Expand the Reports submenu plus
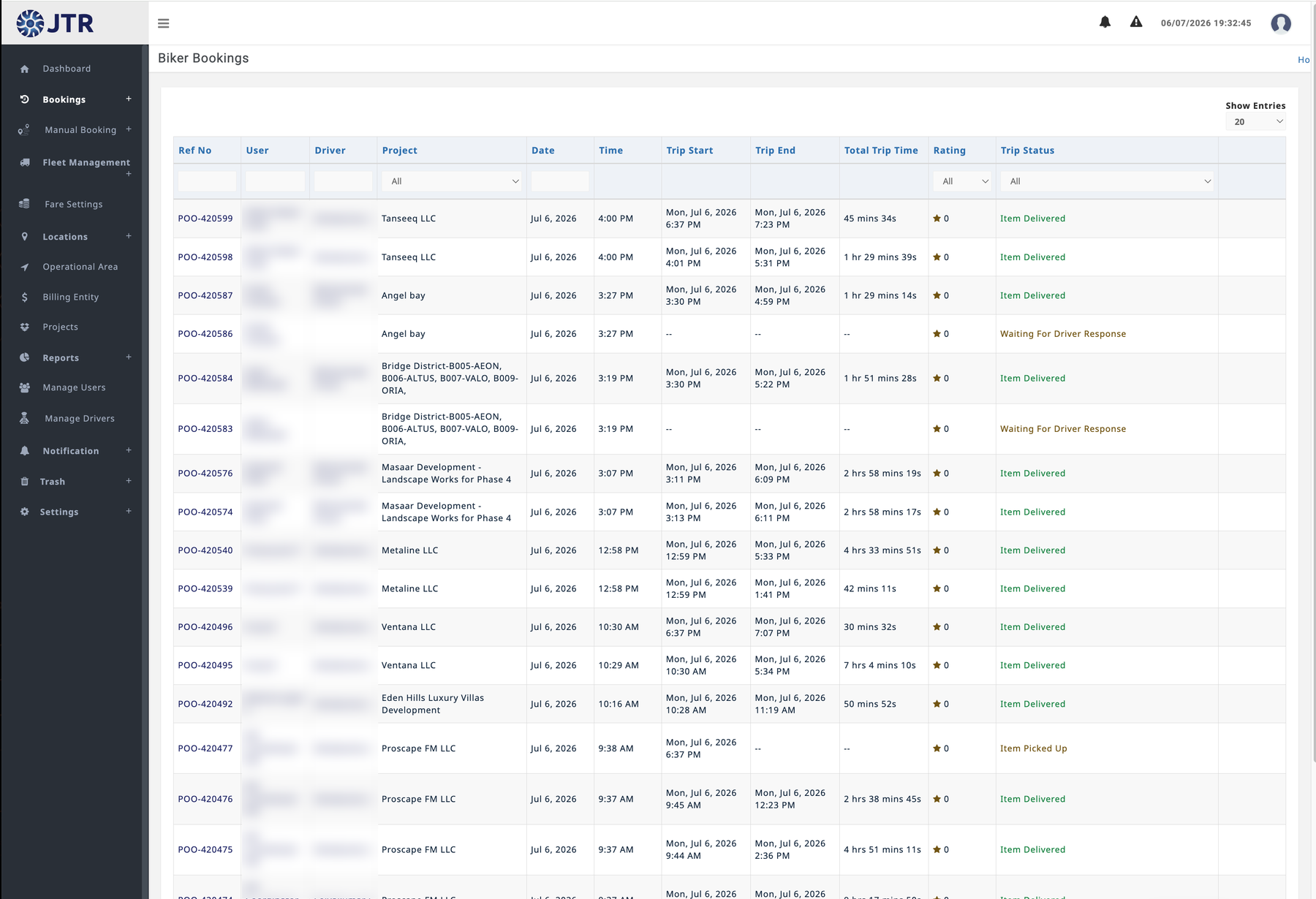Screen dimensions: 1316x899 (129, 357)
